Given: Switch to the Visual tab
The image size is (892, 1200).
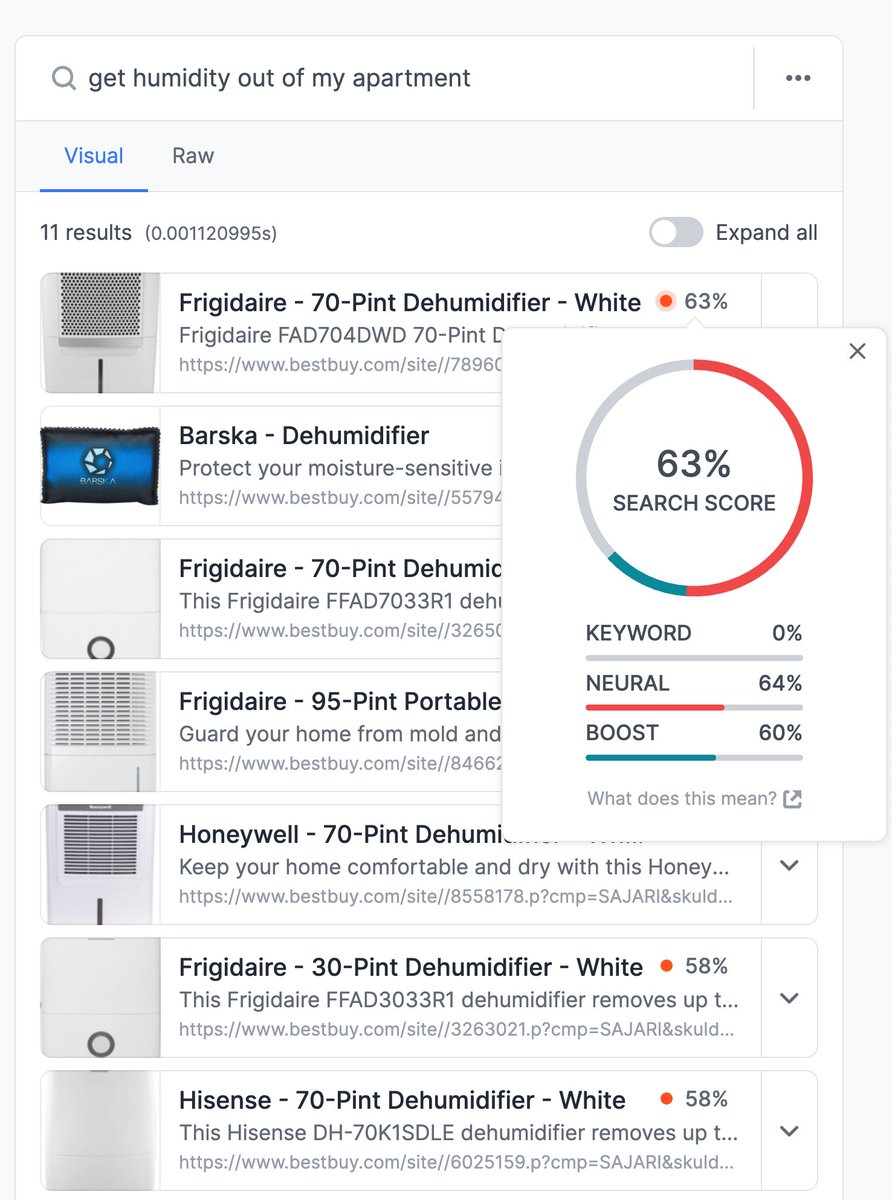Looking at the screenshot, I should click(94, 156).
